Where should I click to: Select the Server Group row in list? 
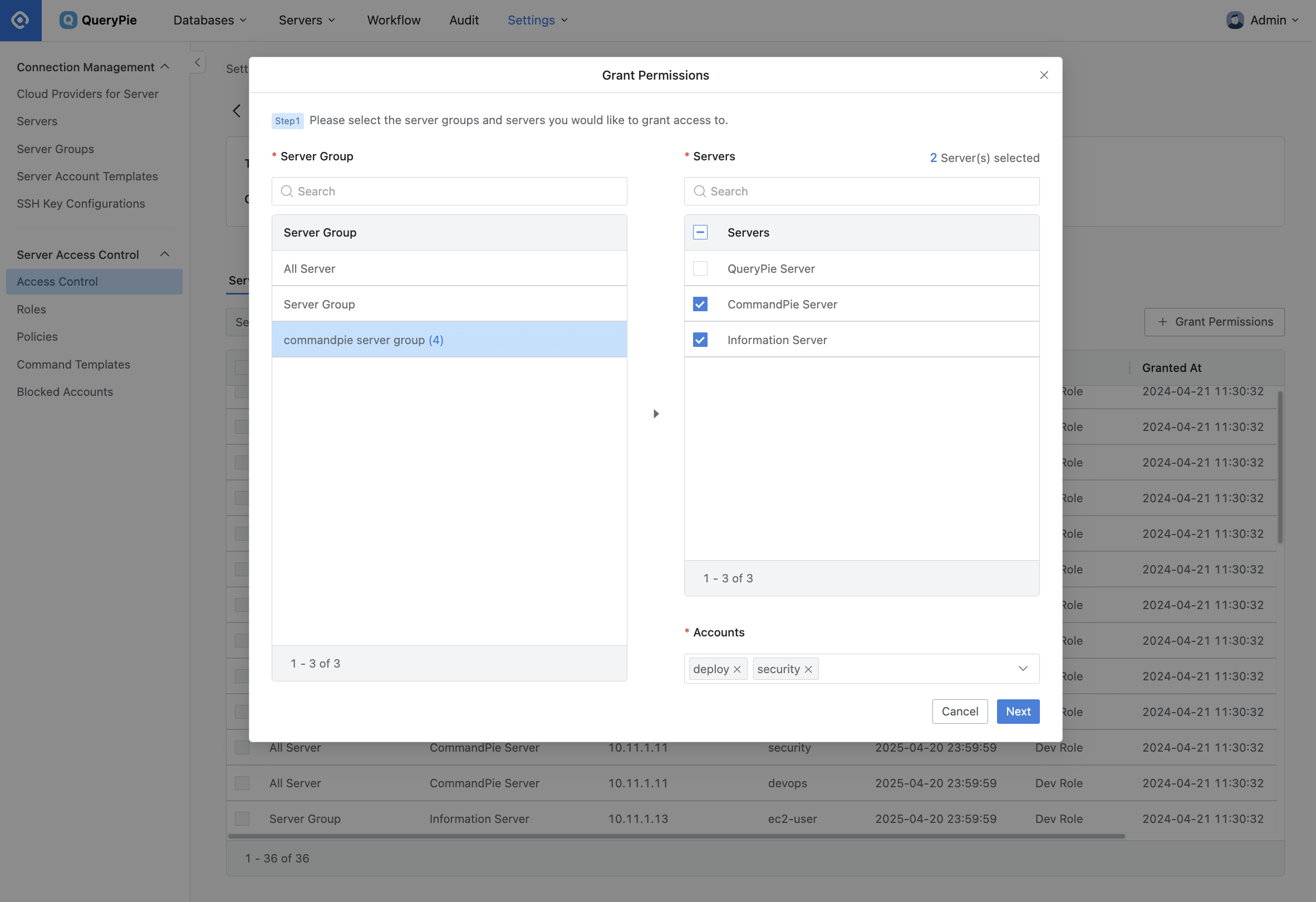[x=449, y=304]
